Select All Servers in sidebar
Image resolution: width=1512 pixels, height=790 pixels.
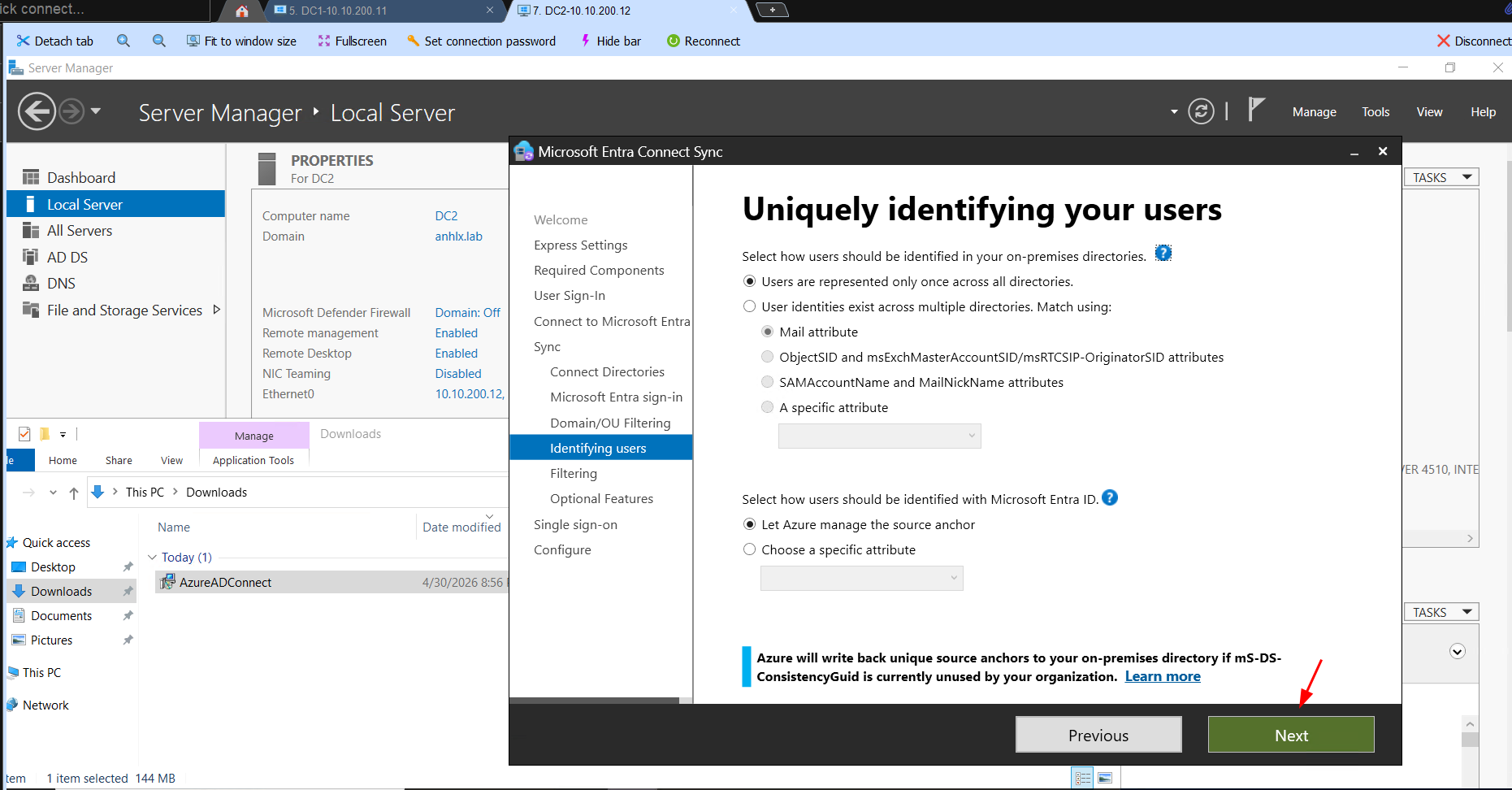tap(115, 231)
